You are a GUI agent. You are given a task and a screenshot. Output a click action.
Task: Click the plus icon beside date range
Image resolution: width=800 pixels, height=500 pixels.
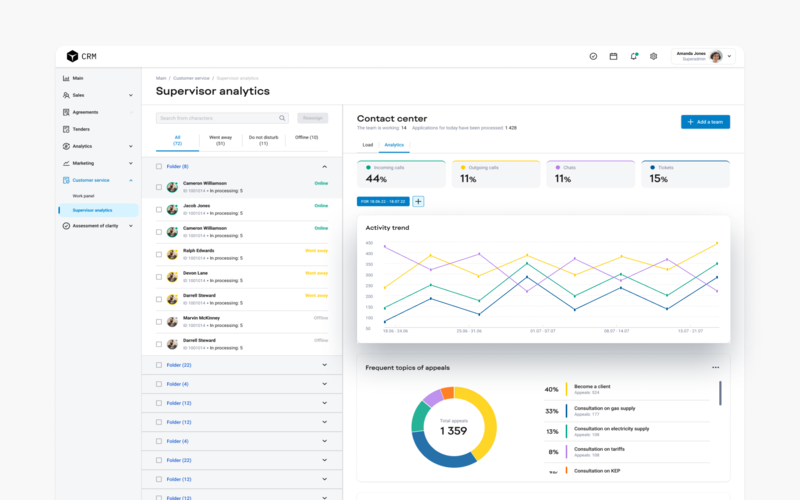[x=418, y=201]
